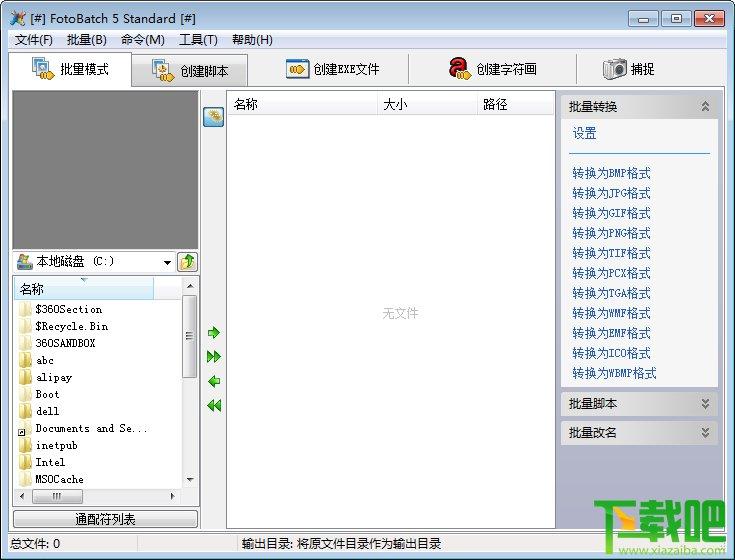Sort file list by 大小 column header
This screenshot has width=735, height=560.
pos(427,104)
